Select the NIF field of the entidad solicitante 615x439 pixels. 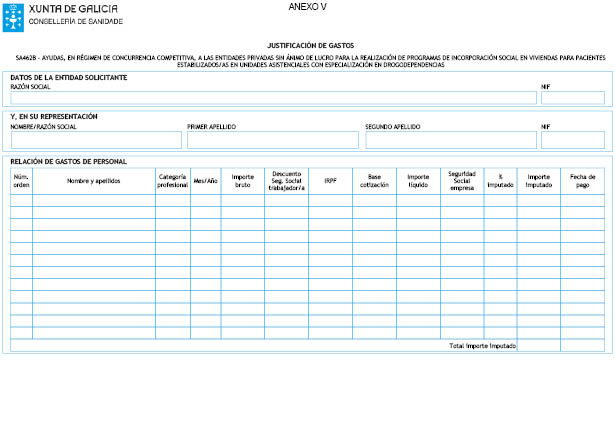(572, 98)
